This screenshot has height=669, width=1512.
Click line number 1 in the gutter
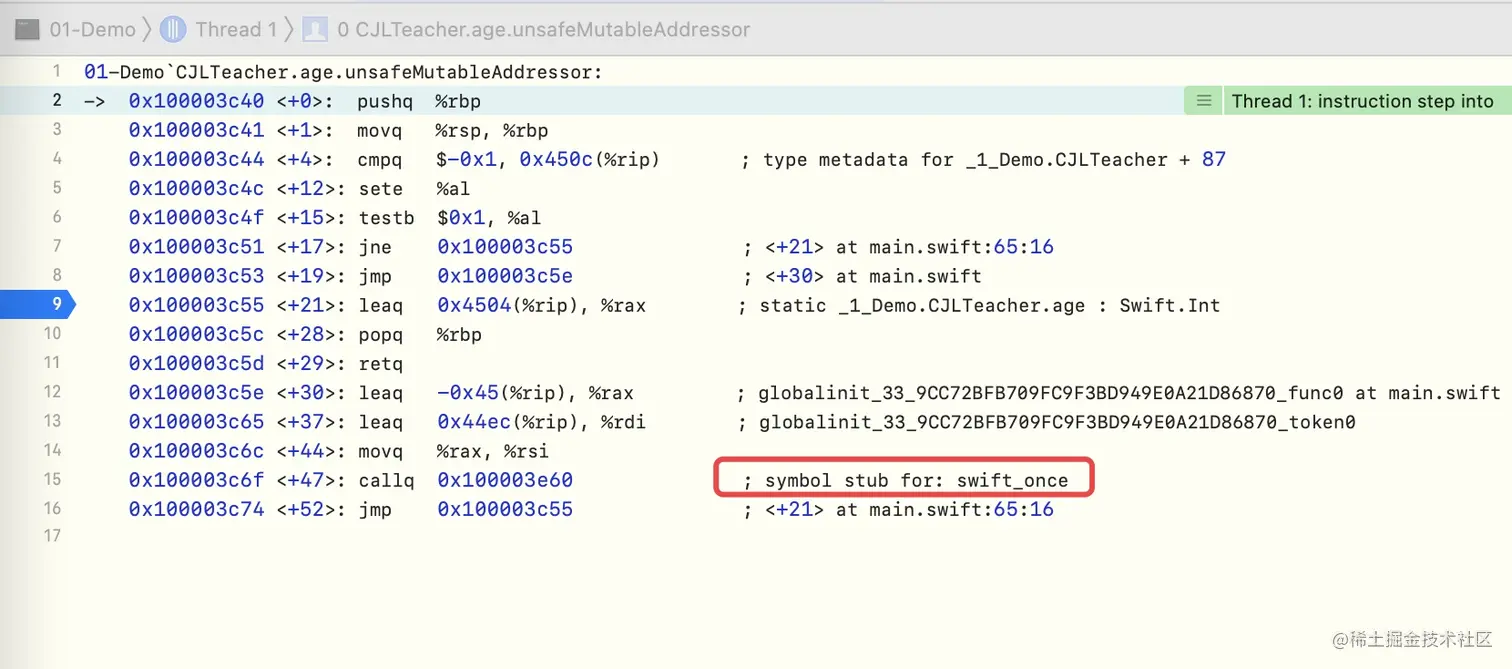[57, 71]
